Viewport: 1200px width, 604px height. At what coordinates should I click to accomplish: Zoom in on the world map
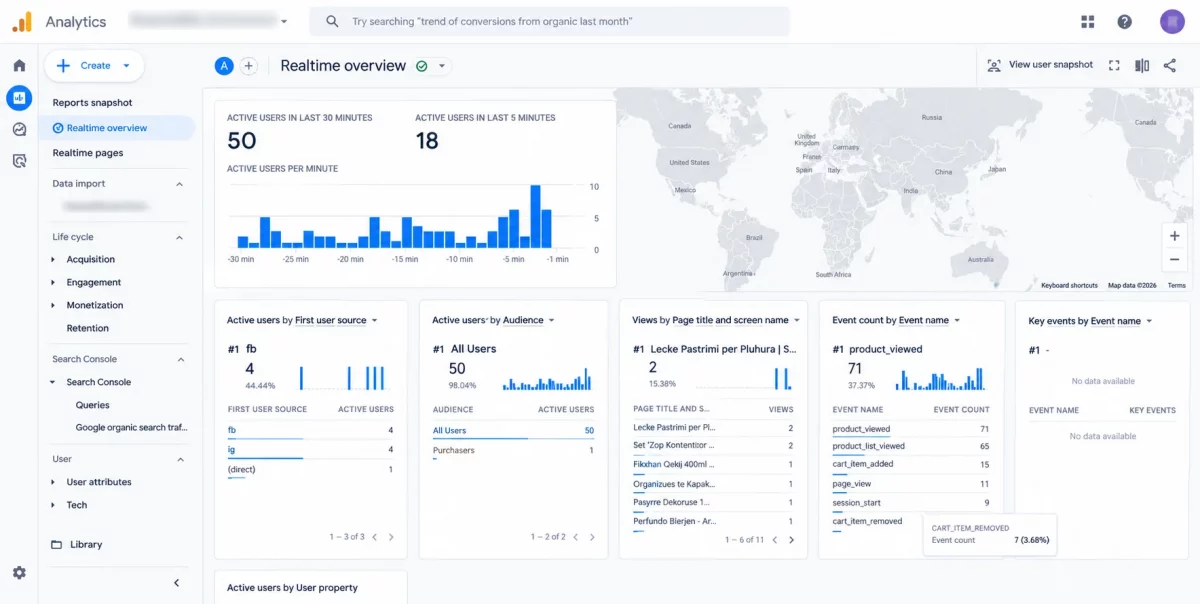point(1174,236)
